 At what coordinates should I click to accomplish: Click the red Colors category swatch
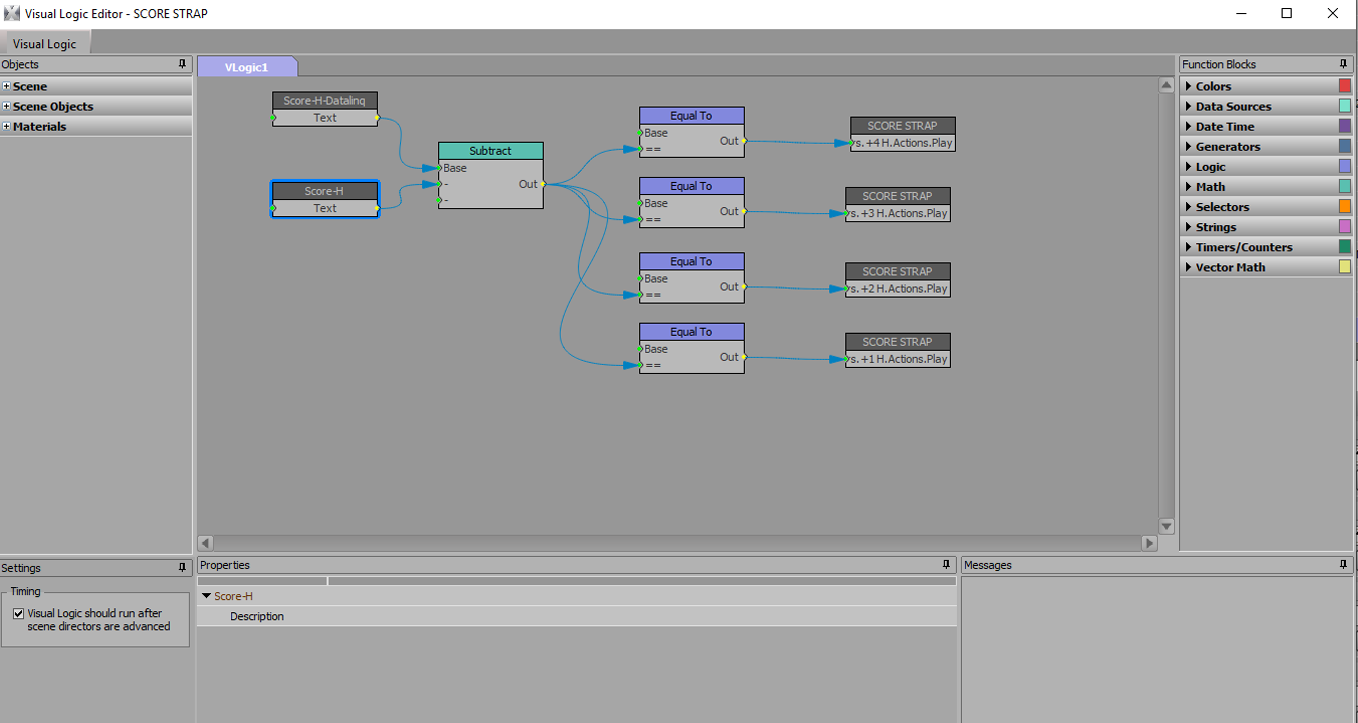[x=1345, y=86]
